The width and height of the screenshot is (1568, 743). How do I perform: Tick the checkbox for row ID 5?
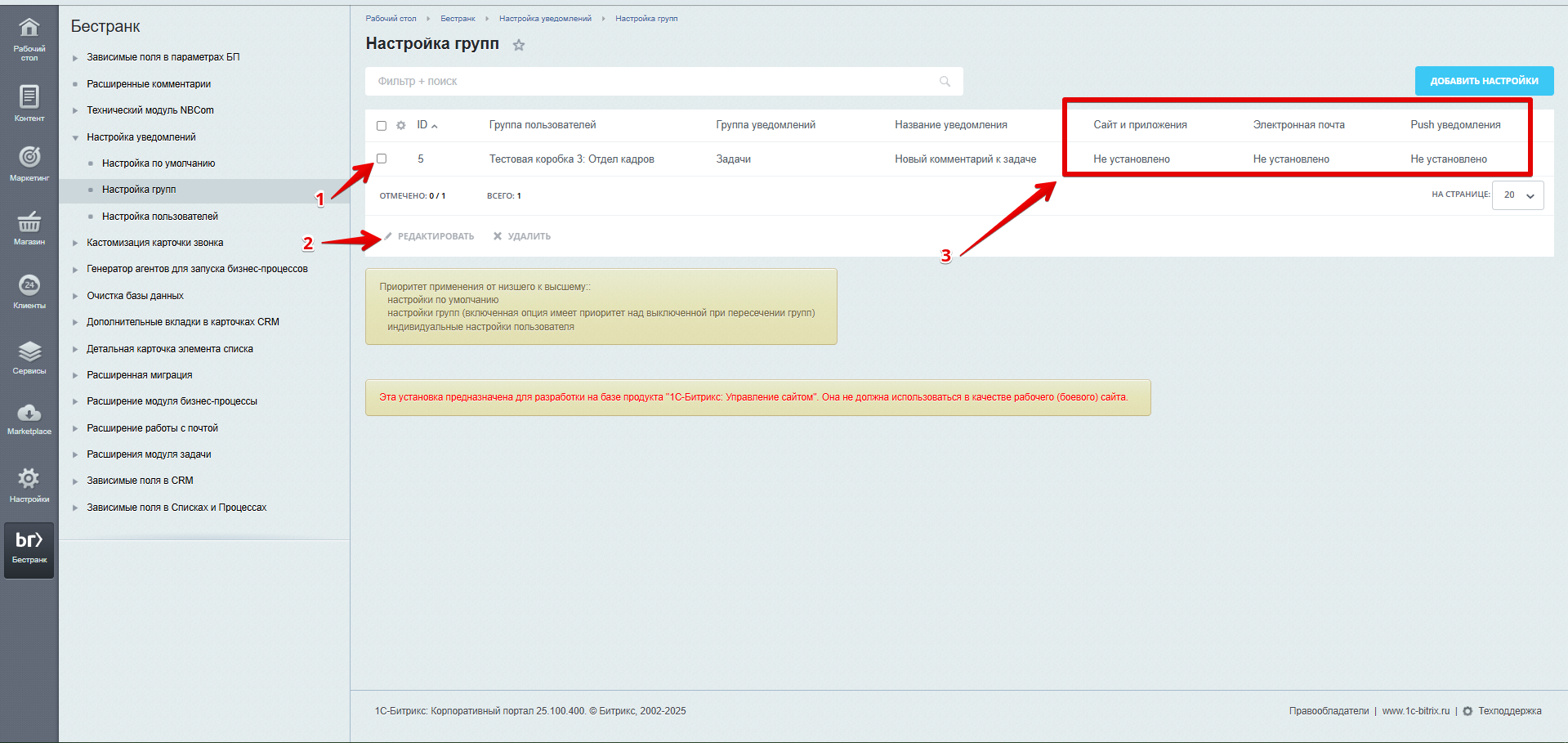pos(382,159)
